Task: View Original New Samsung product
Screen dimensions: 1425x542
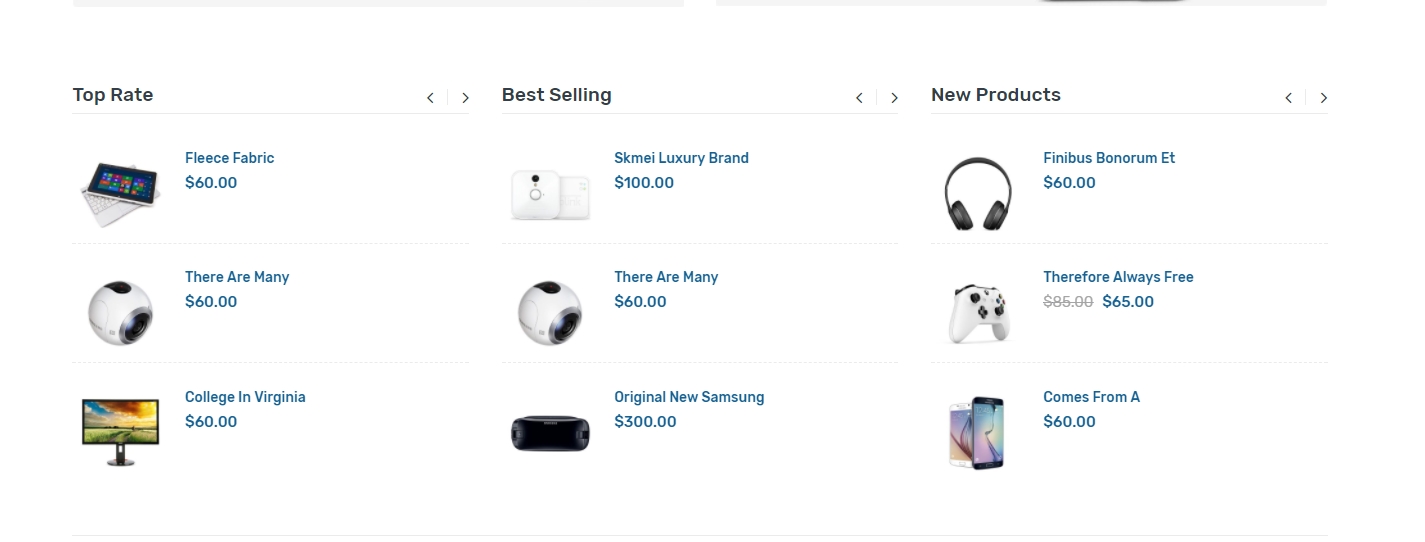Action: tap(689, 397)
